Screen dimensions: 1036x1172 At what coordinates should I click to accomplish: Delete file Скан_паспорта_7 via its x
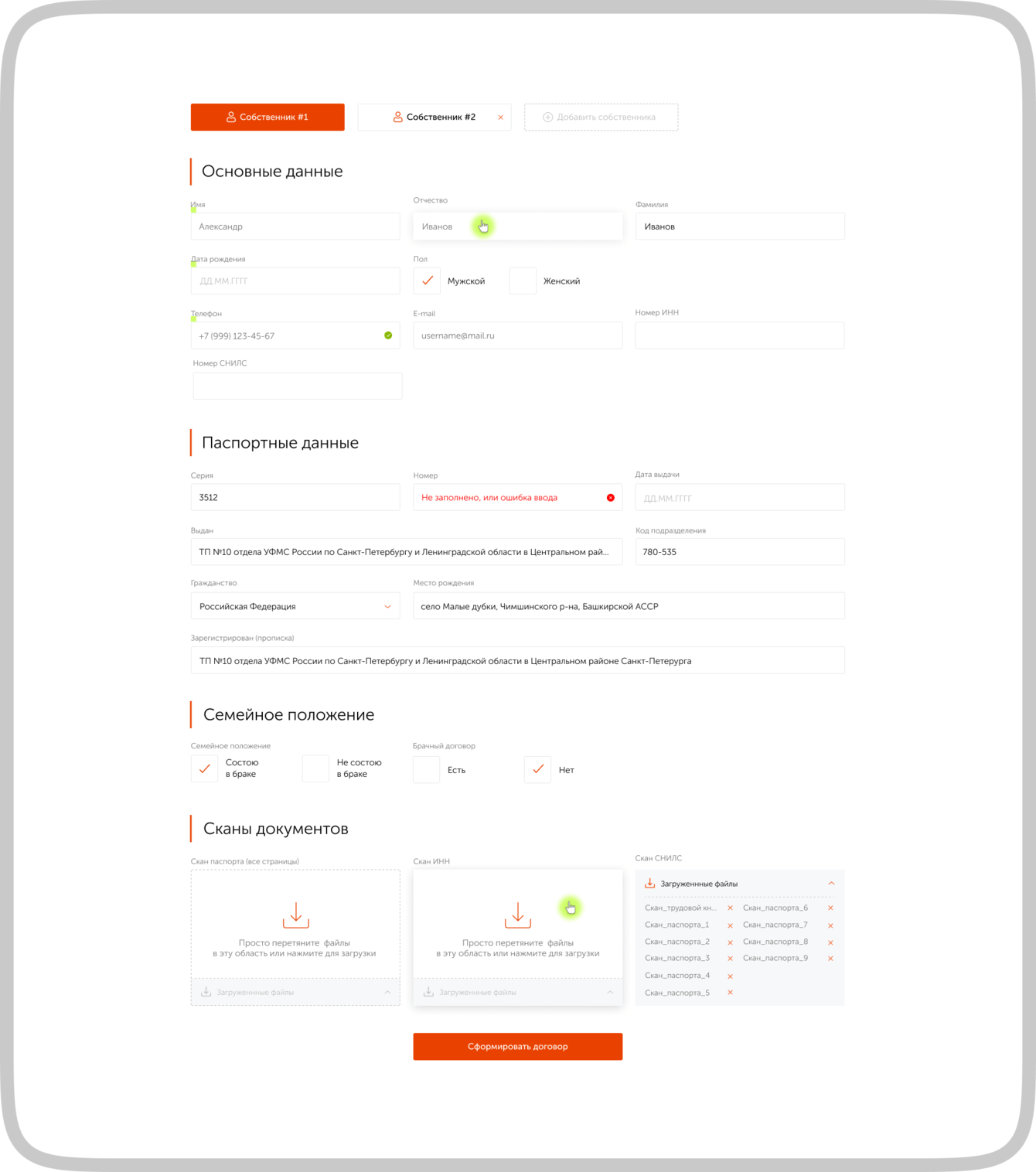tap(830, 925)
